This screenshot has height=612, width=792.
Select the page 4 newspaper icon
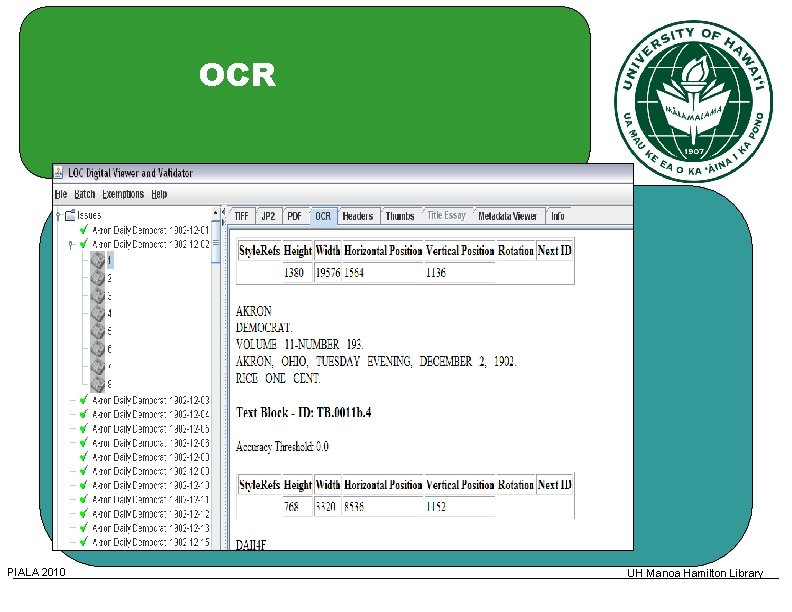(x=97, y=313)
